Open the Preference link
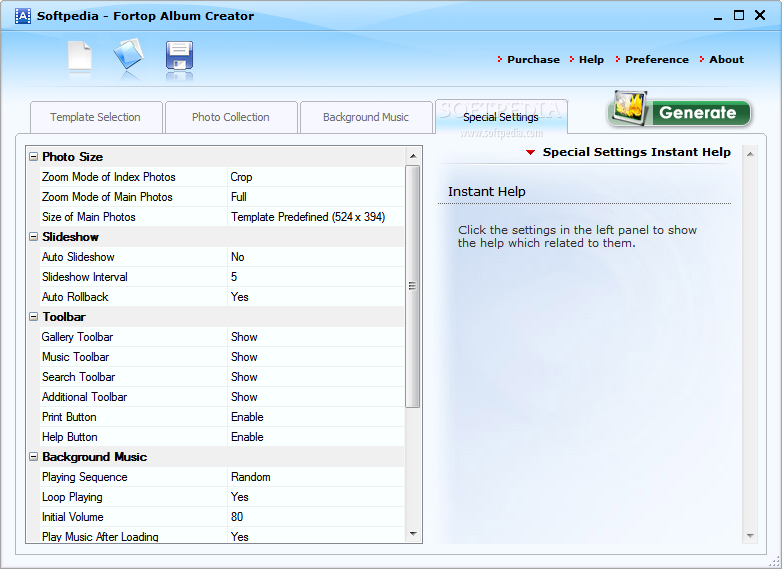 (x=657, y=59)
